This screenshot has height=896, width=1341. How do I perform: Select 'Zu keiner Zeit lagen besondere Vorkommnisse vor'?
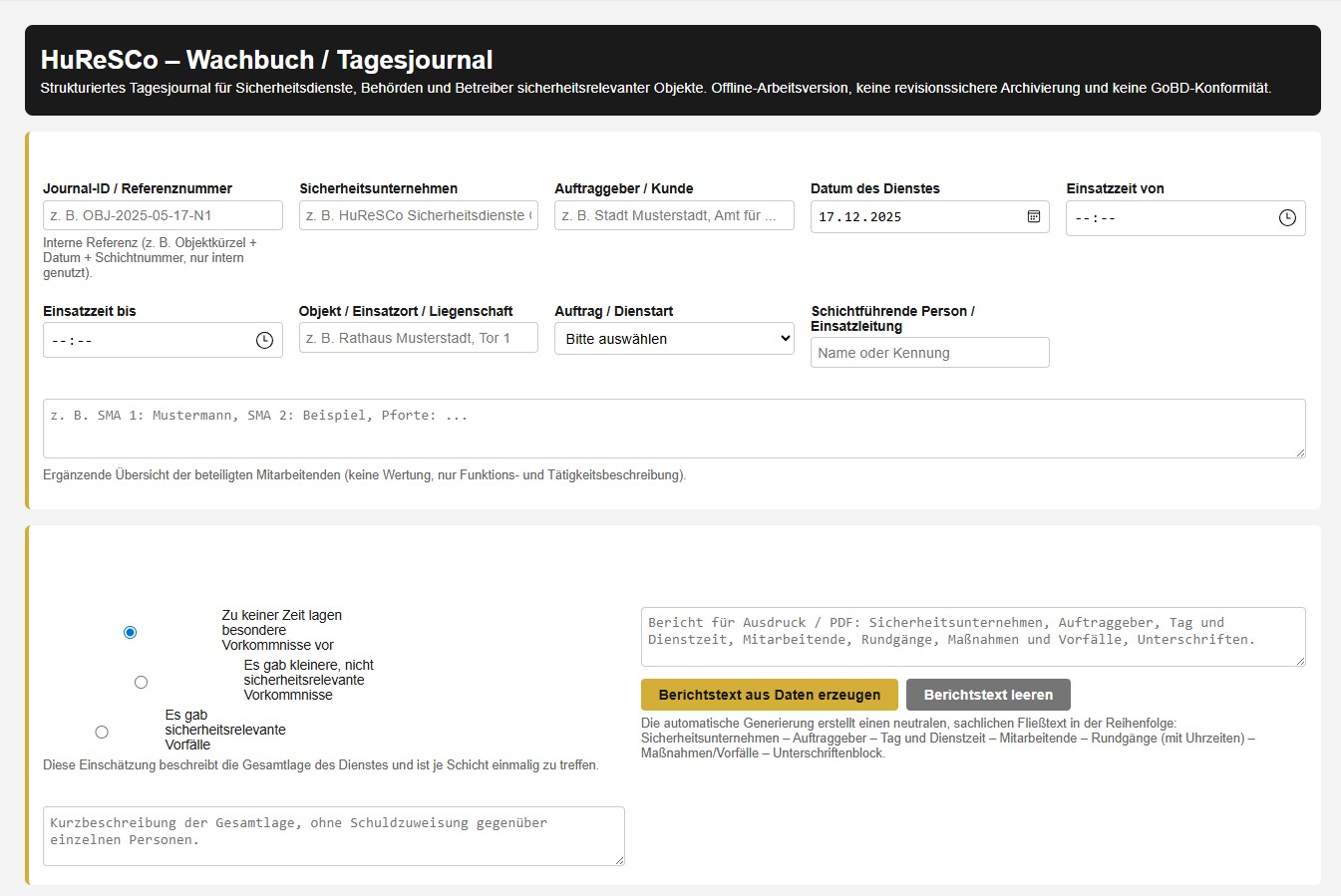[130, 631]
